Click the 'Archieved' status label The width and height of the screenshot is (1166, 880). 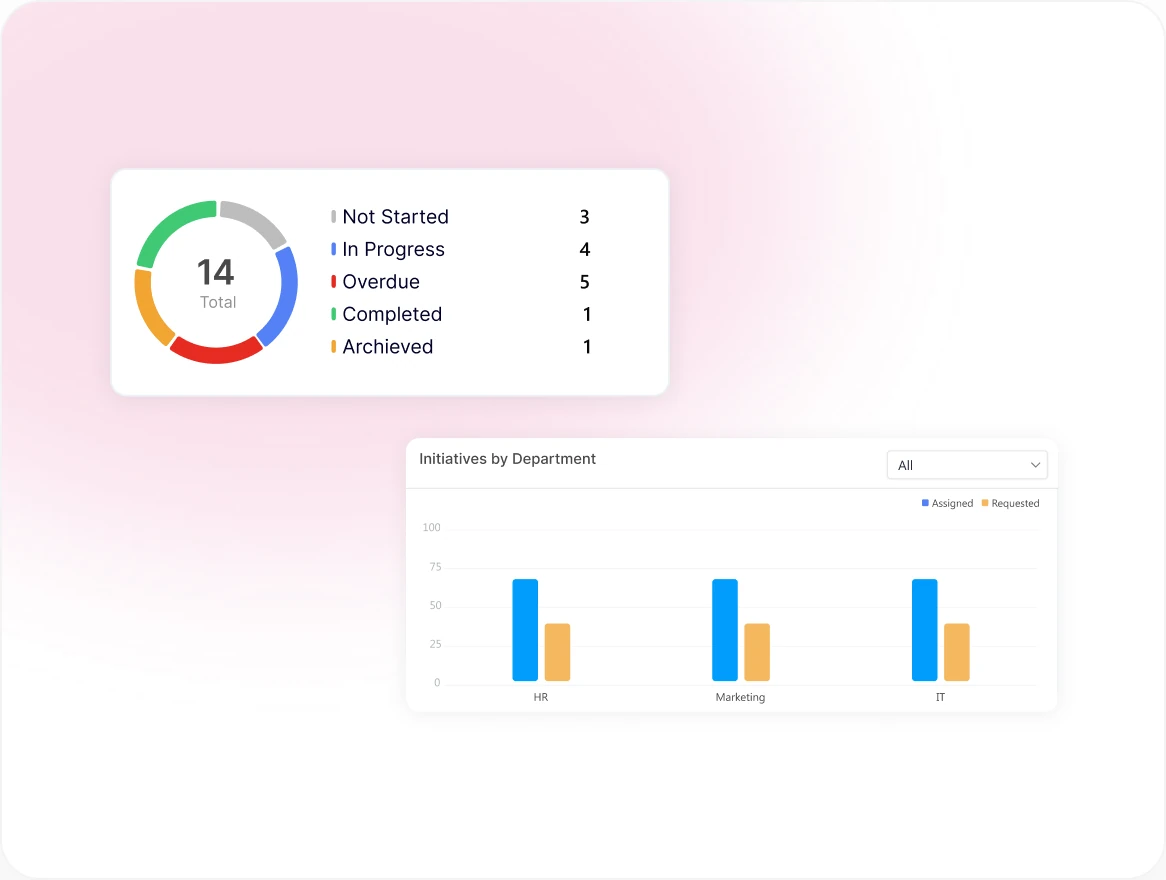[387, 347]
